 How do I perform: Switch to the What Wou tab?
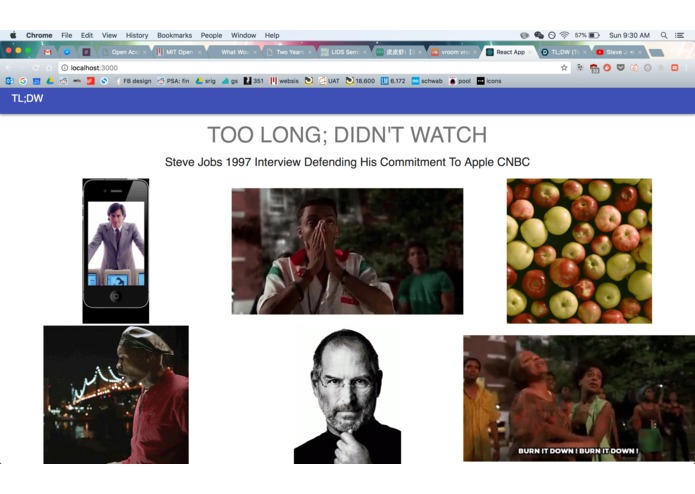234,52
